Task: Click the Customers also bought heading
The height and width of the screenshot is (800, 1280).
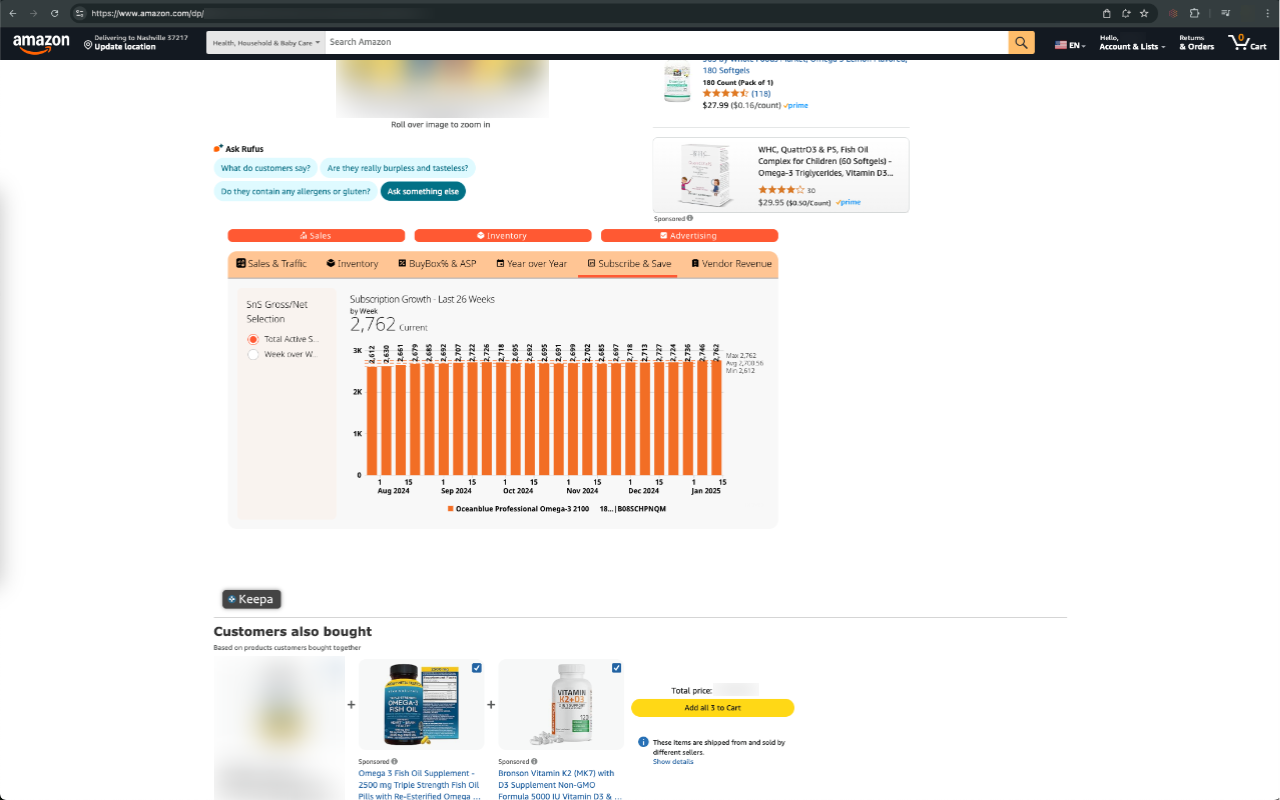Action: 292,631
